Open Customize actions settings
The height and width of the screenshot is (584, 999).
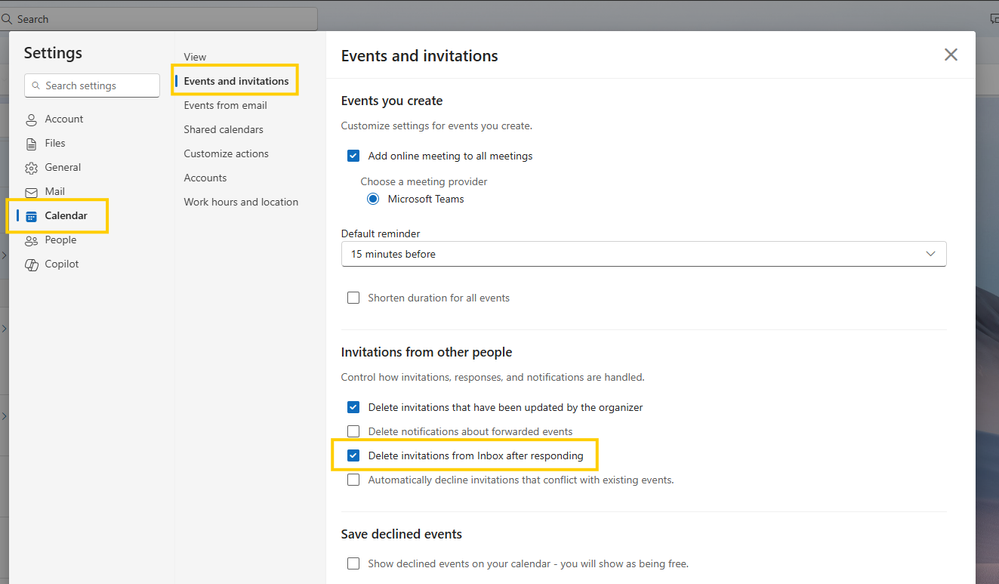[226, 153]
